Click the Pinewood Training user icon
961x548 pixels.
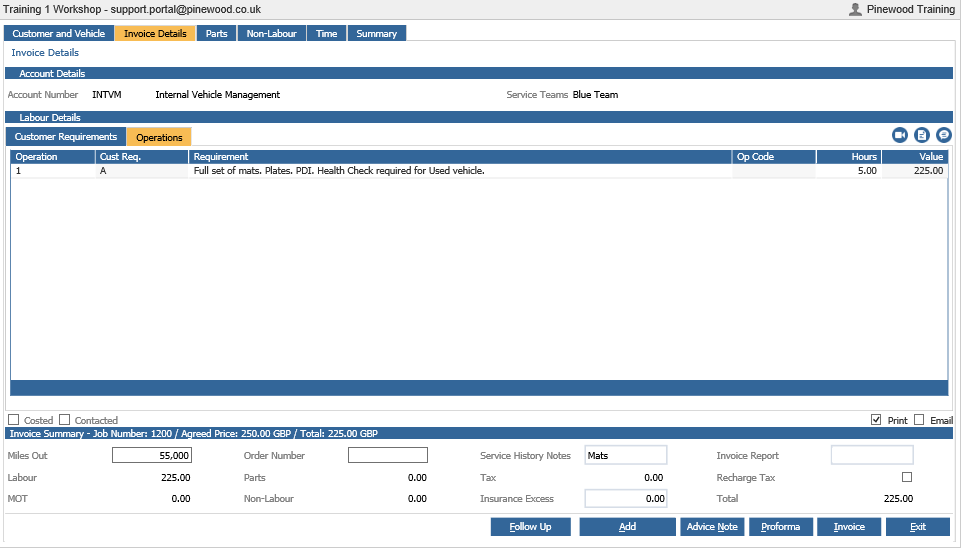coord(855,9)
